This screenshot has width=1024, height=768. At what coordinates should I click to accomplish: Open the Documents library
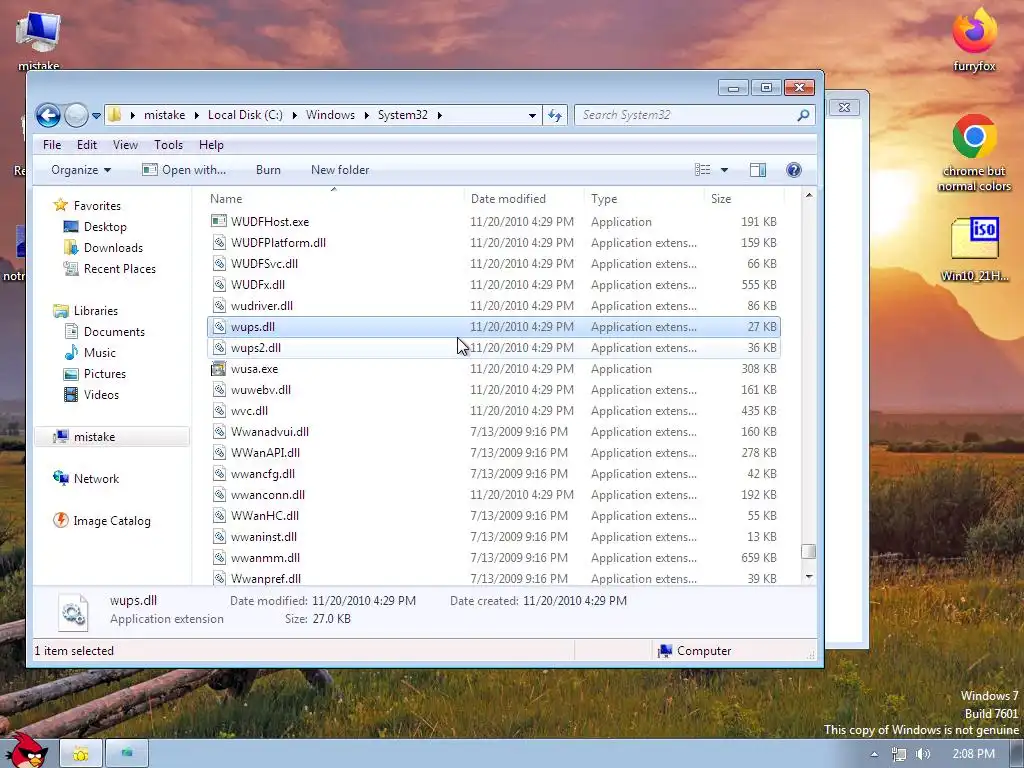tap(114, 332)
